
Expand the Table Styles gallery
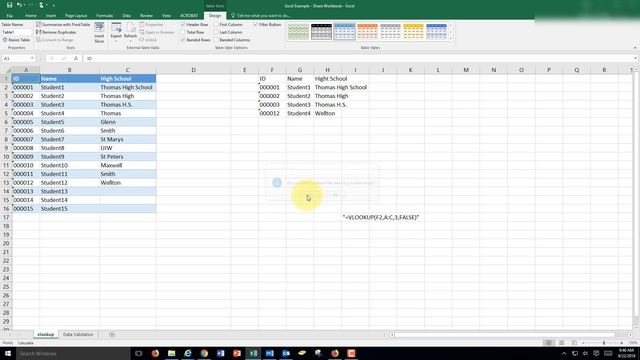451,39
